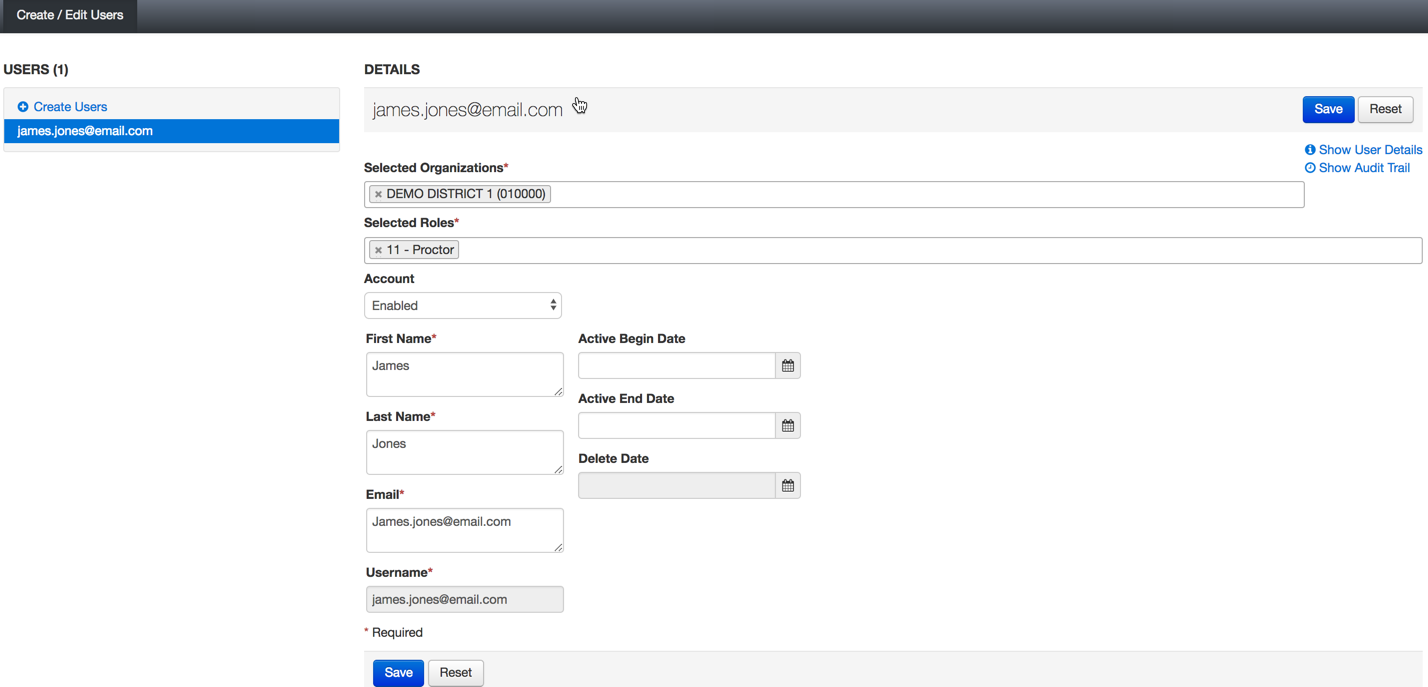This screenshot has height=687, width=1428.
Task: Remove DEMO DISTRICT 1 organization tag
Action: click(x=378, y=194)
